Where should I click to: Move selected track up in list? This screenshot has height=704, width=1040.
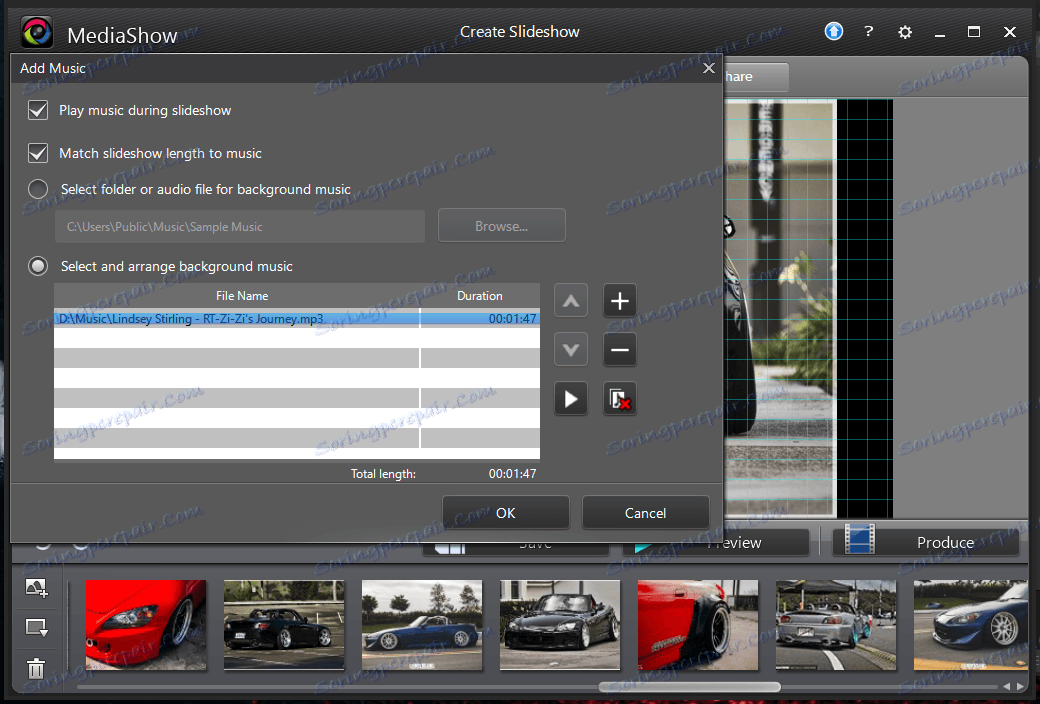pos(571,301)
